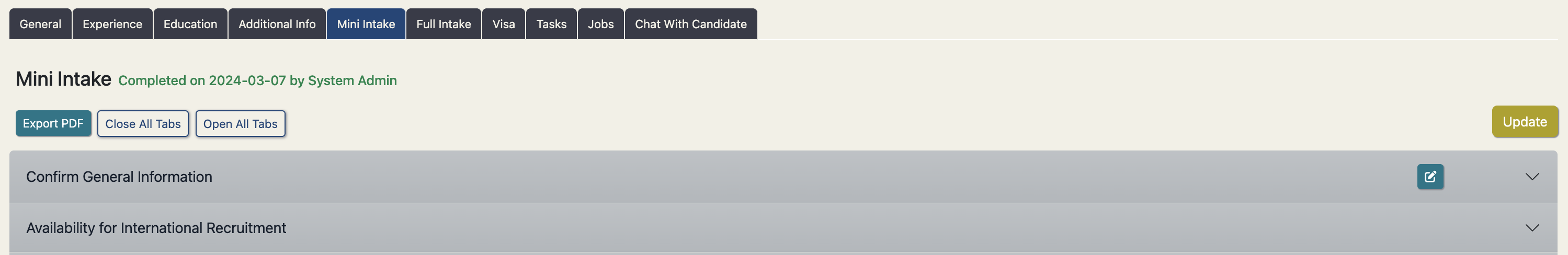Open Chat With Candidate tab
The height and width of the screenshot is (255, 1568).
point(691,25)
